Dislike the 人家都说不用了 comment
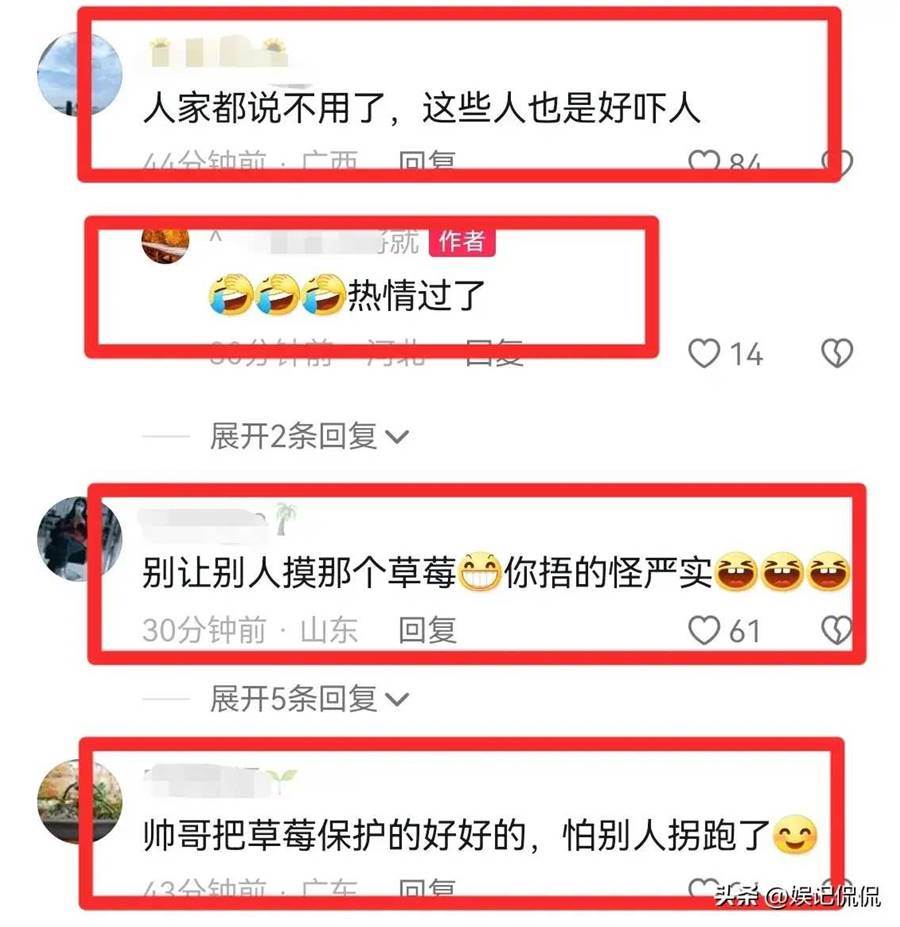The image size is (900, 927). [839, 161]
